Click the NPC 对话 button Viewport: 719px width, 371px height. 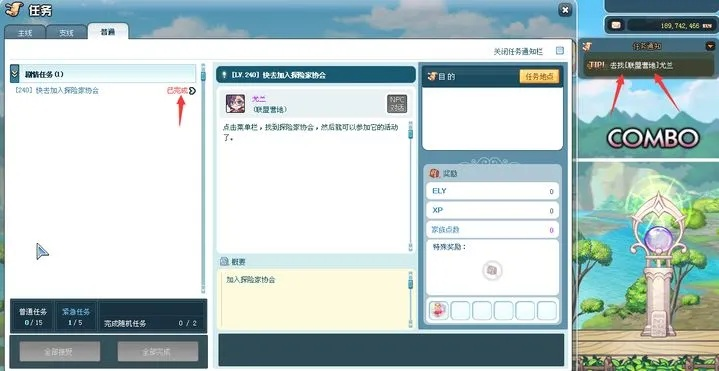397,104
